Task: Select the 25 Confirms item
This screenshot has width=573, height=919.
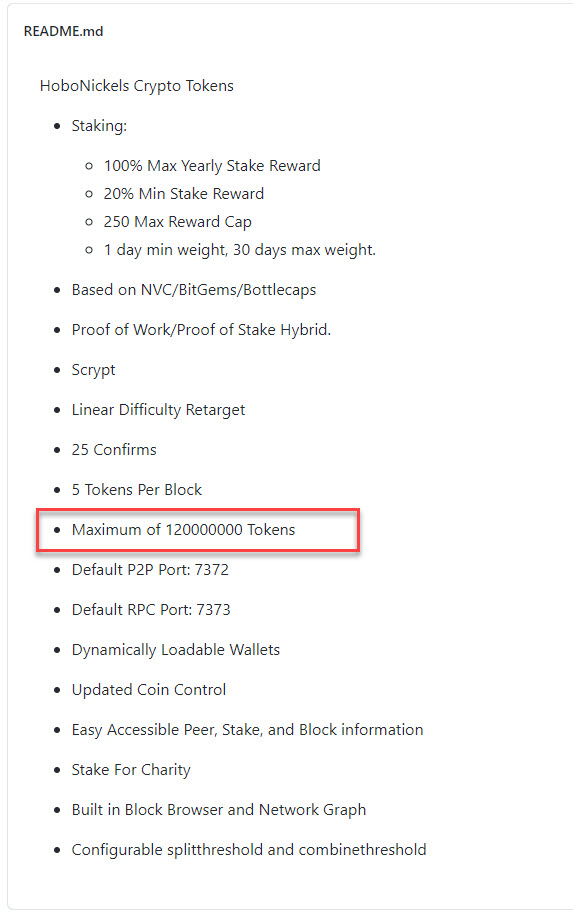Action: tap(114, 450)
